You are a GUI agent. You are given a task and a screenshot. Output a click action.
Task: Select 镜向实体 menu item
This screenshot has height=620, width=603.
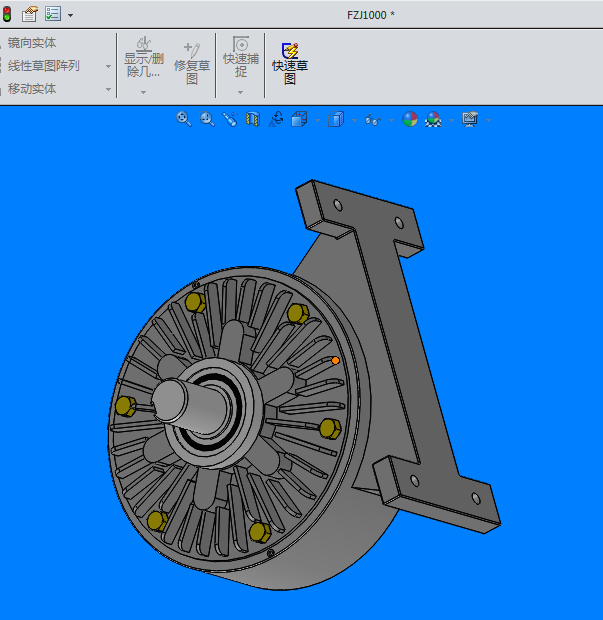tap(32, 43)
